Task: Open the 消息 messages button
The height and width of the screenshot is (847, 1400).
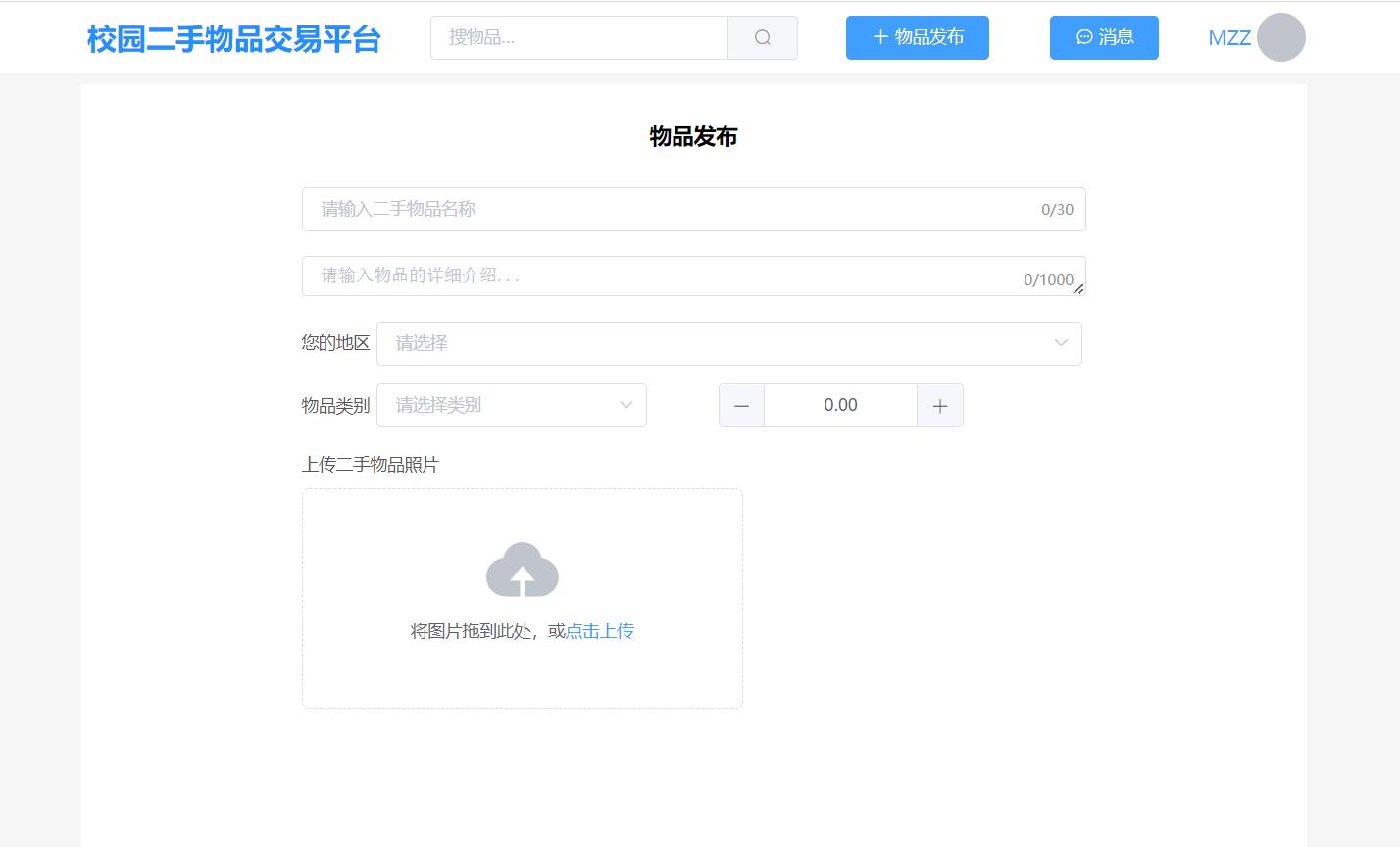Action: pos(1104,37)
